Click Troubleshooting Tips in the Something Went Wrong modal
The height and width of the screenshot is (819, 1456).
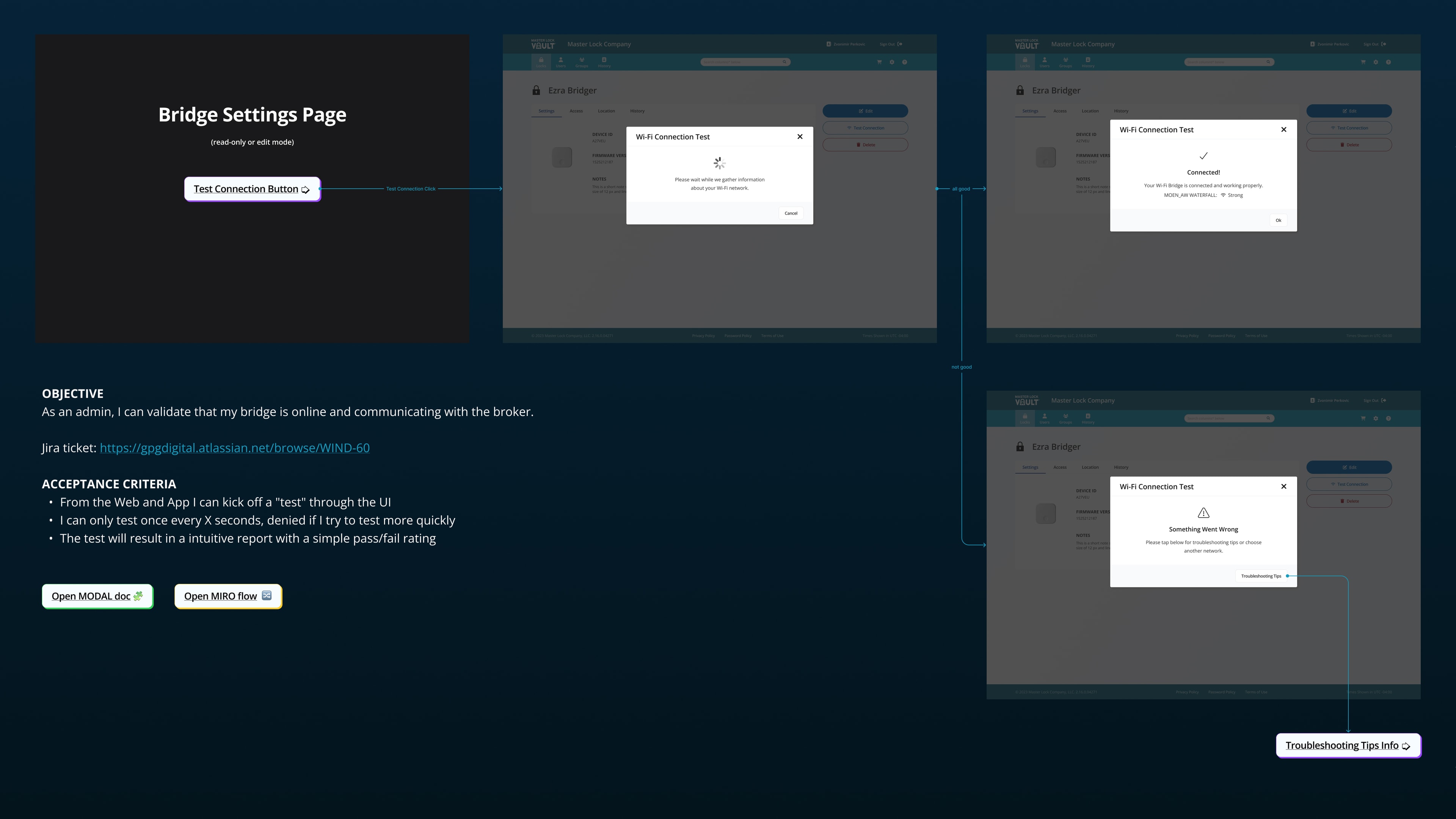[1261, 576]
